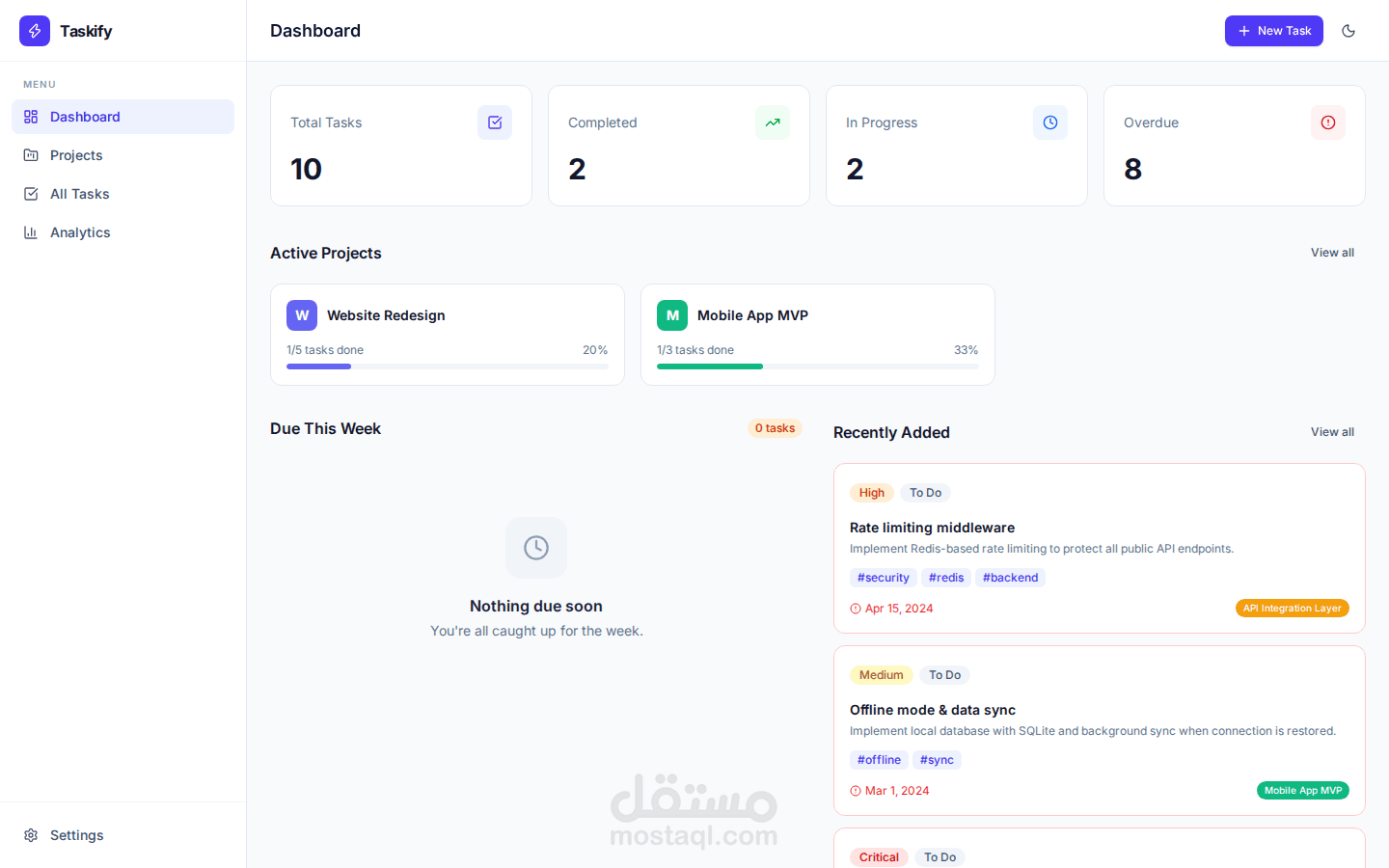Viewport: 1389px width, 868px height.
Task: Open the Offline mode & data sync task
Action: point(933,710)
